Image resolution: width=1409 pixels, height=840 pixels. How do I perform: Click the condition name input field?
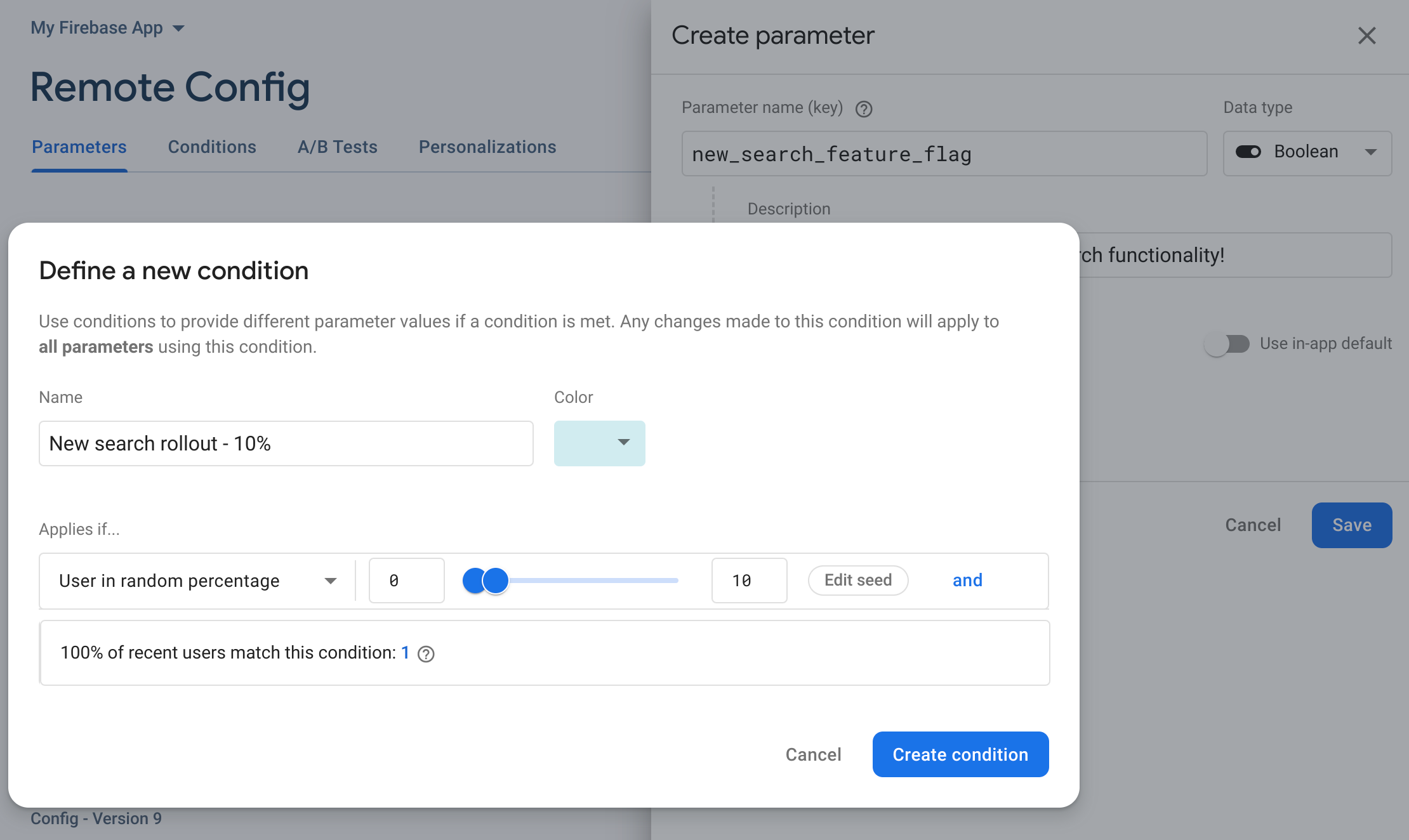285,443
